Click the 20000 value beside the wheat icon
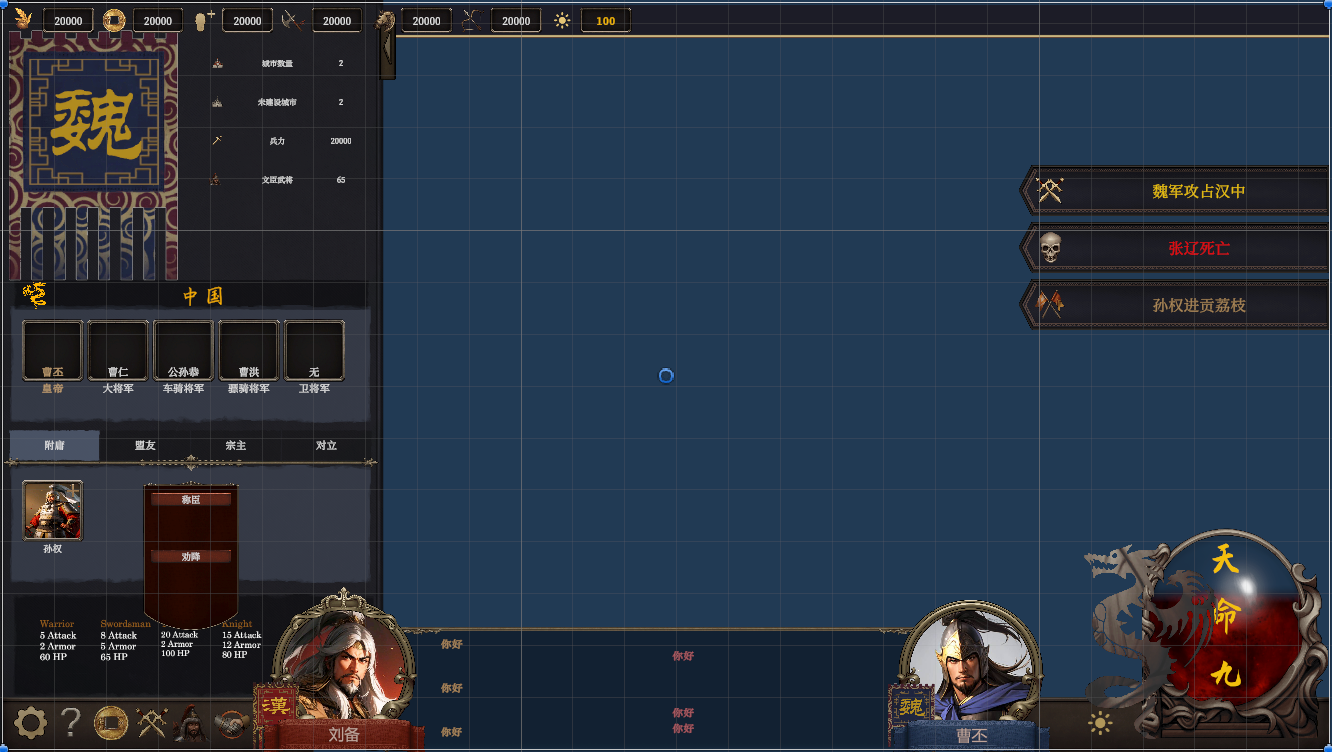Image resolution: width=1332 pixels, height=752 pixels. point(69,20)
